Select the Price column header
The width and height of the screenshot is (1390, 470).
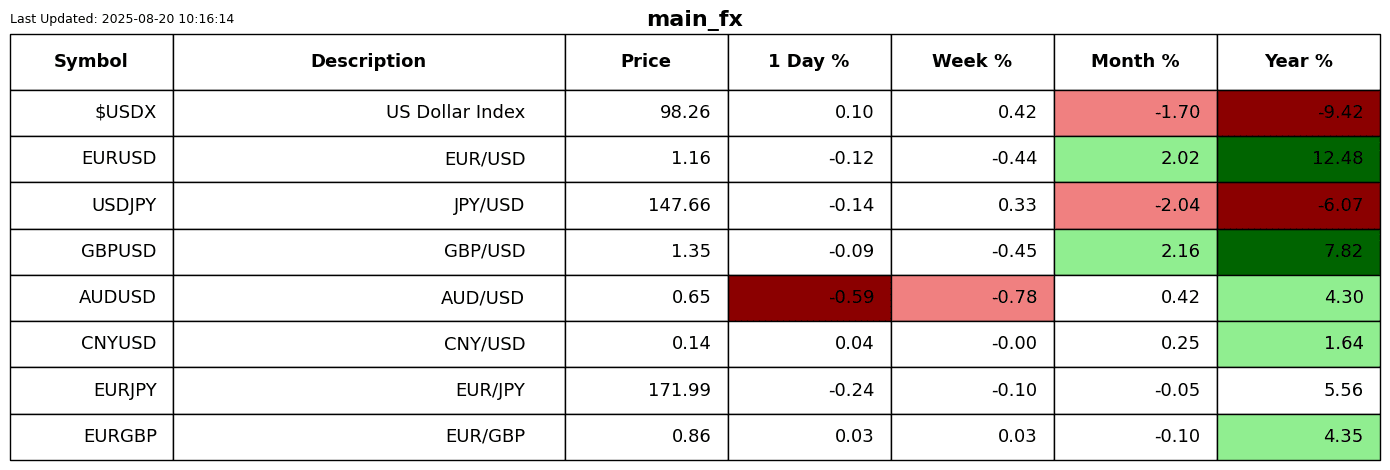click(x=646, y=62)
